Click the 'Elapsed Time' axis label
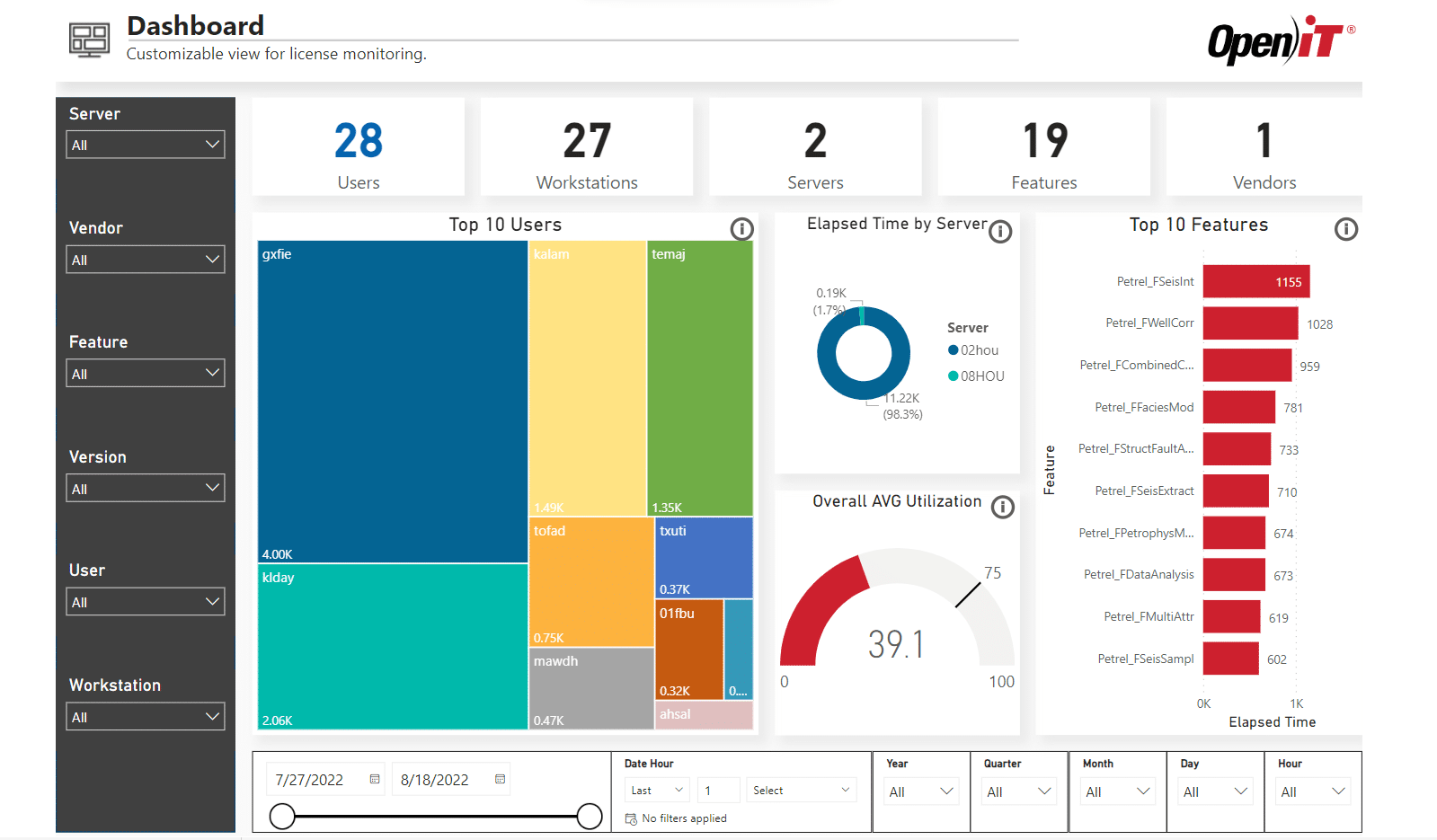Viewport: 1437px width, 840px height. (1272, 722)
